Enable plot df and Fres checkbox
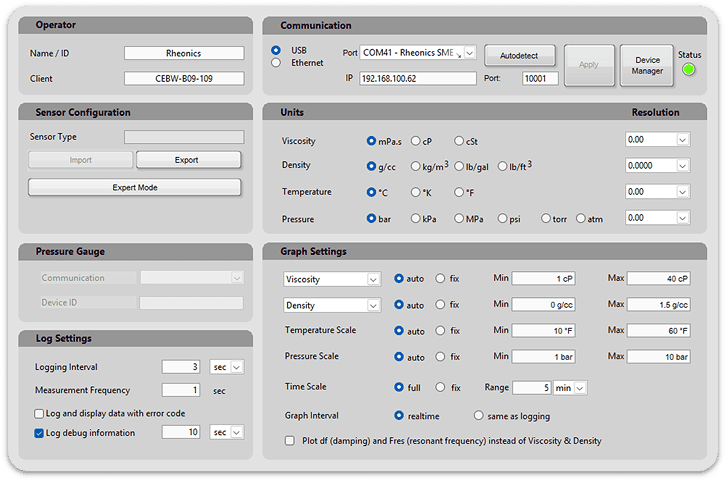Viewport: 726px width, 482px height. pyautogui.click(x=290, y=440)
